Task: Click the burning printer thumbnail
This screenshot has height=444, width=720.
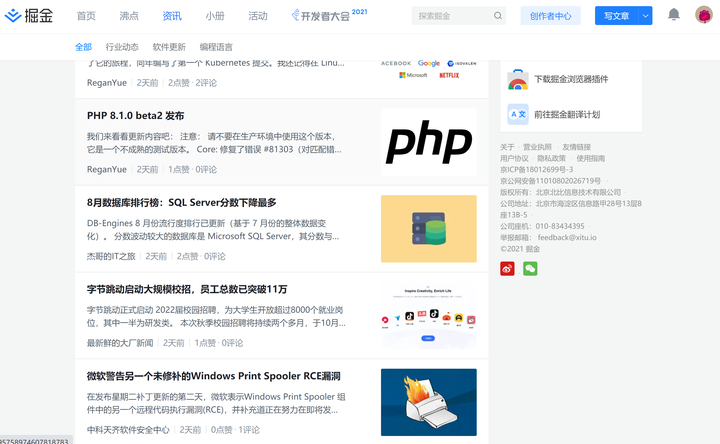Action: point(429,402)
